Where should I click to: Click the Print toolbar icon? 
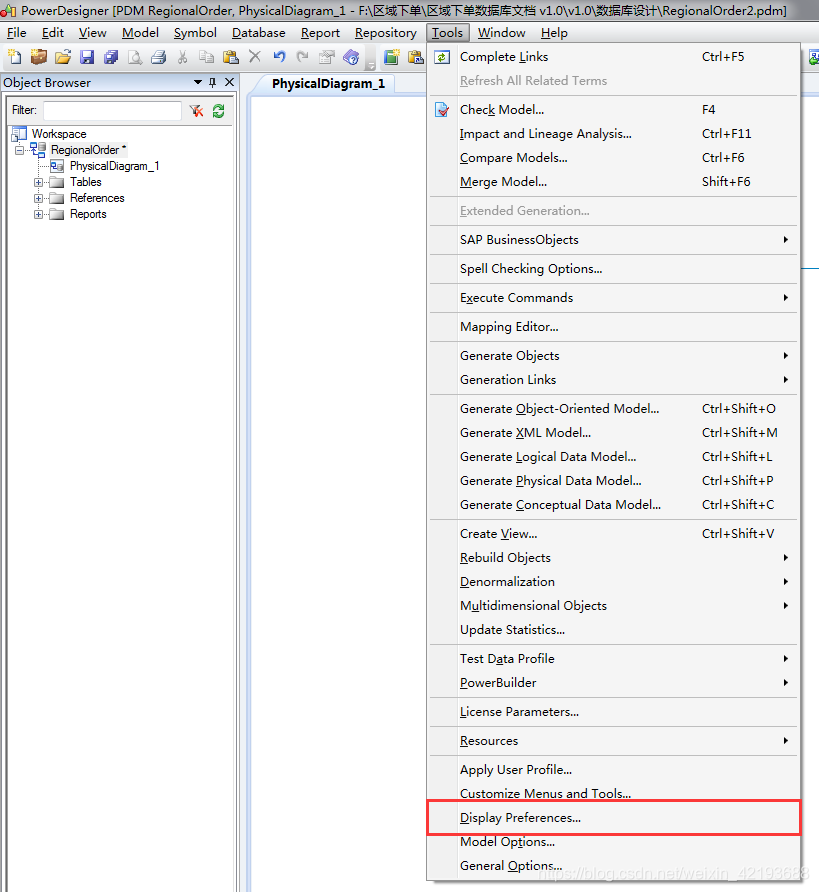pos(159,57)
